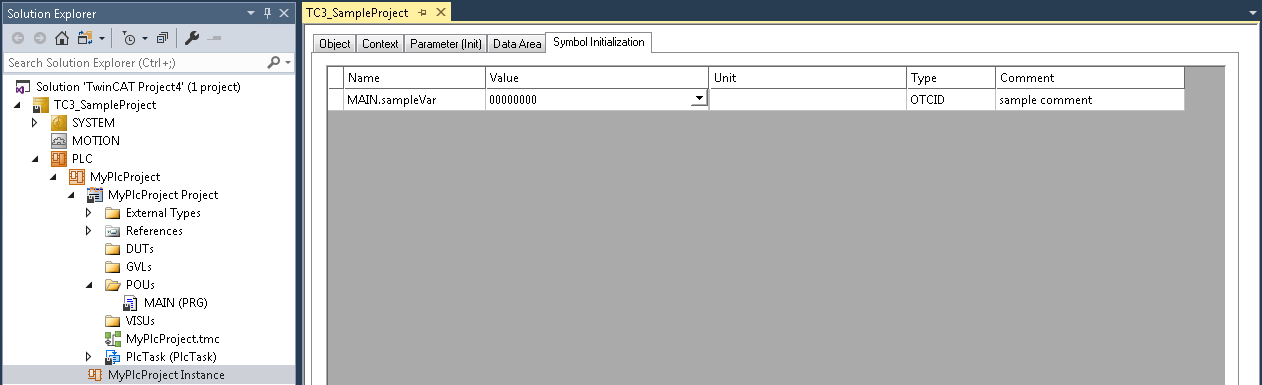Screen dimensions: 1262x385
Task: Click the MyPlcProject Project node icon
Action: [94, 195]
